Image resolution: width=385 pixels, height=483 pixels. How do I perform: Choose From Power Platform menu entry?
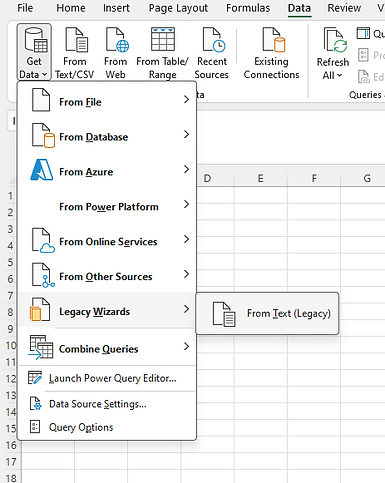point(107,206)
